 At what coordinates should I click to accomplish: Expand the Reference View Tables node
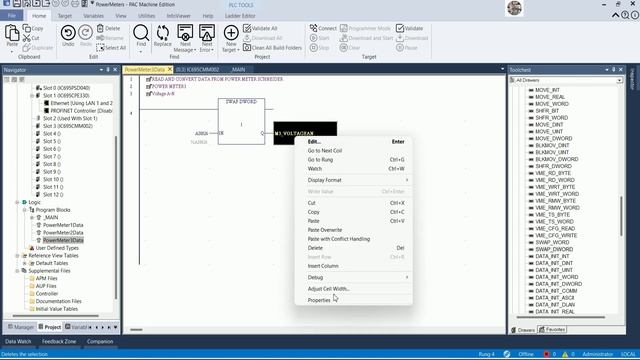click(17, 256)
